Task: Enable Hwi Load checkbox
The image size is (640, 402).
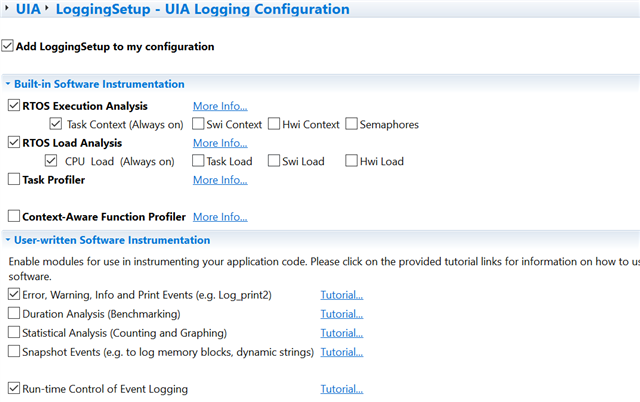Action: (x=352, y=161)
